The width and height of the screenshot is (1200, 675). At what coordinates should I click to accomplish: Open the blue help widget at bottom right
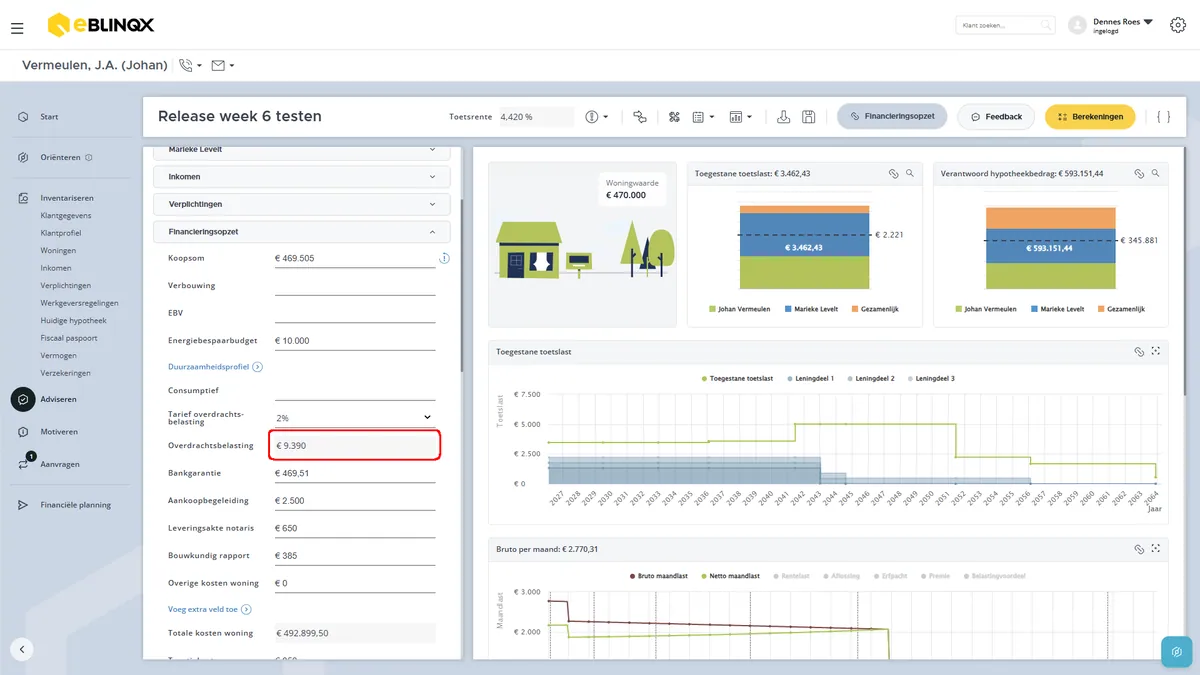[x=1176, y=651]
